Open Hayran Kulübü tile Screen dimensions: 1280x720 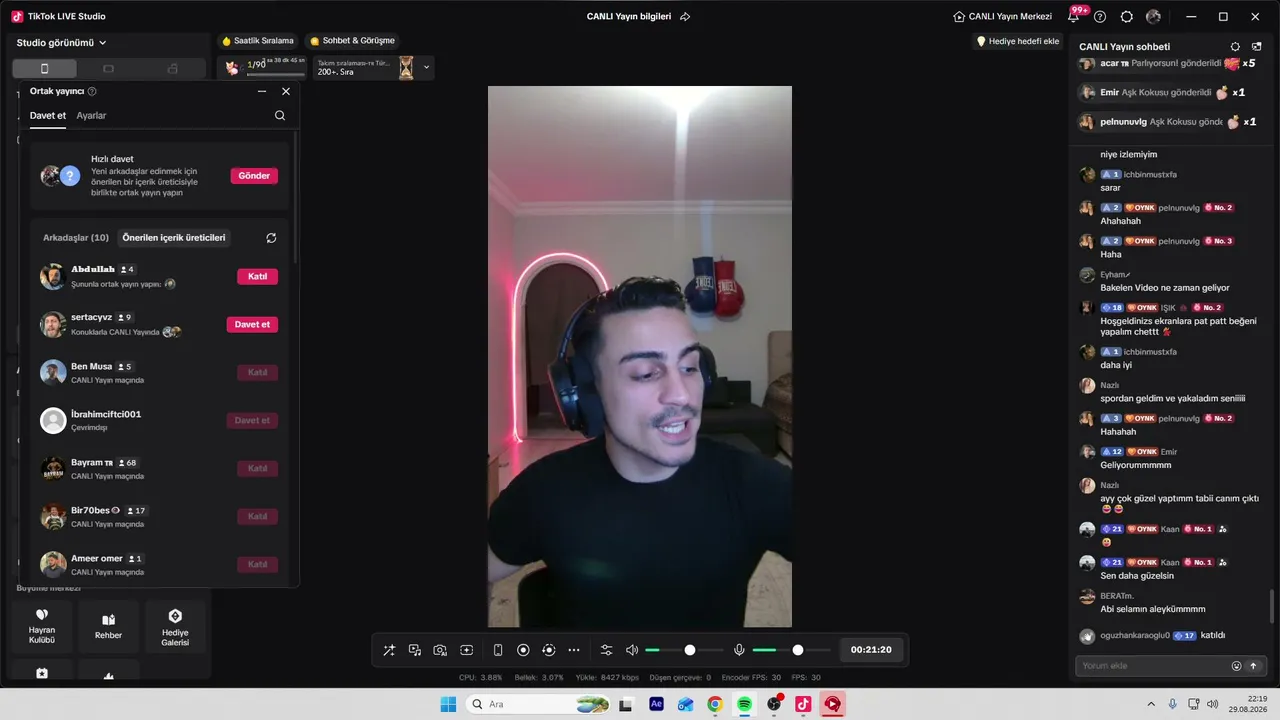42,626
